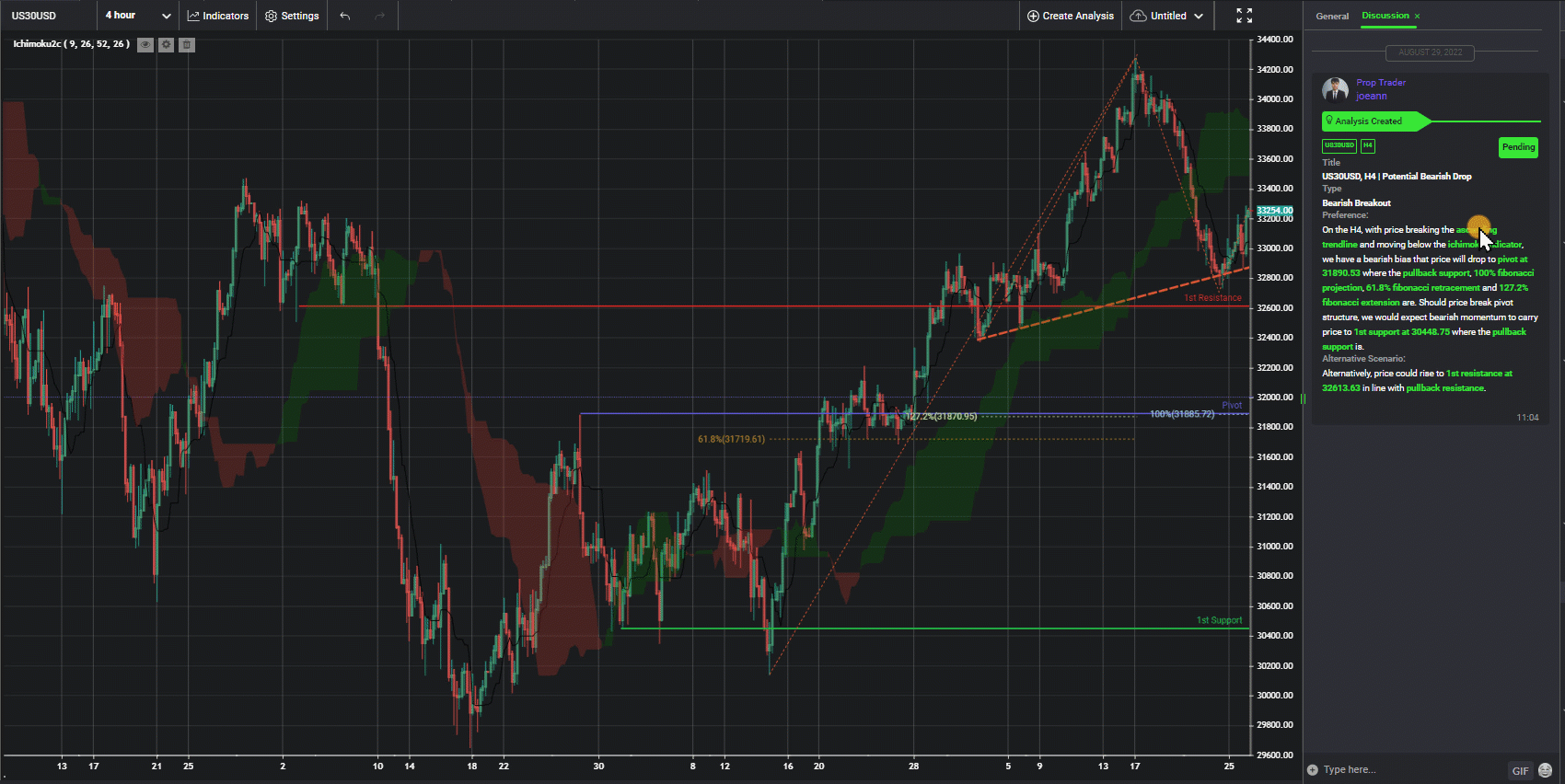
Task: Click the 1st Support line label
Action: pyautogui.click(x=1219, y=620)
